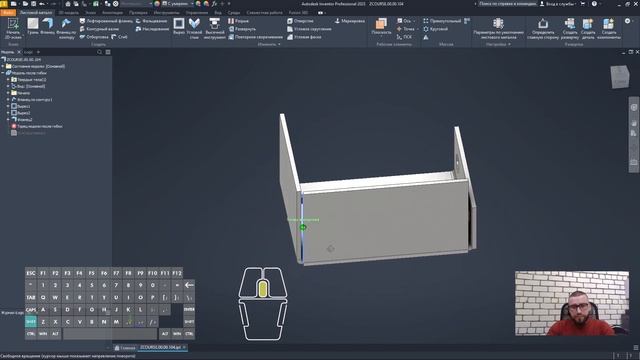
Task: Click Make Components tool
Action: pyautogui.click(x=609, y=28)
